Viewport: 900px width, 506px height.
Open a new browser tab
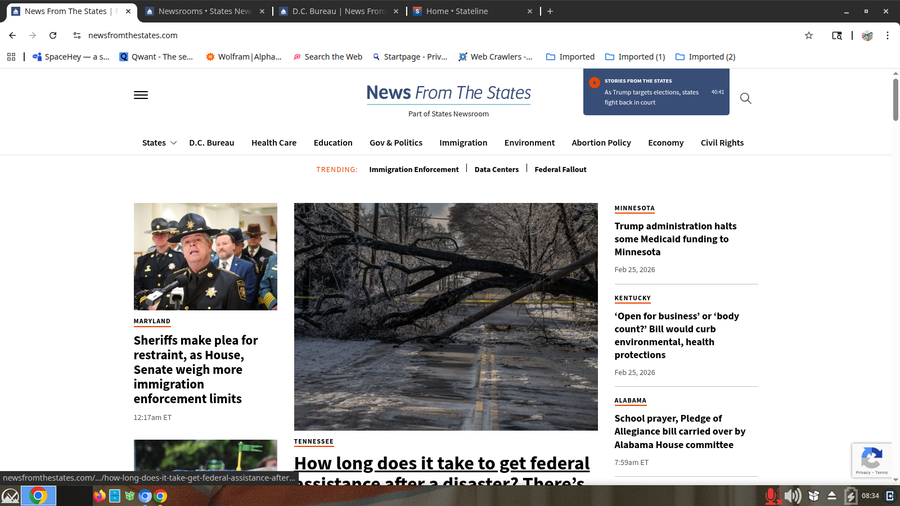click(550, 11)
